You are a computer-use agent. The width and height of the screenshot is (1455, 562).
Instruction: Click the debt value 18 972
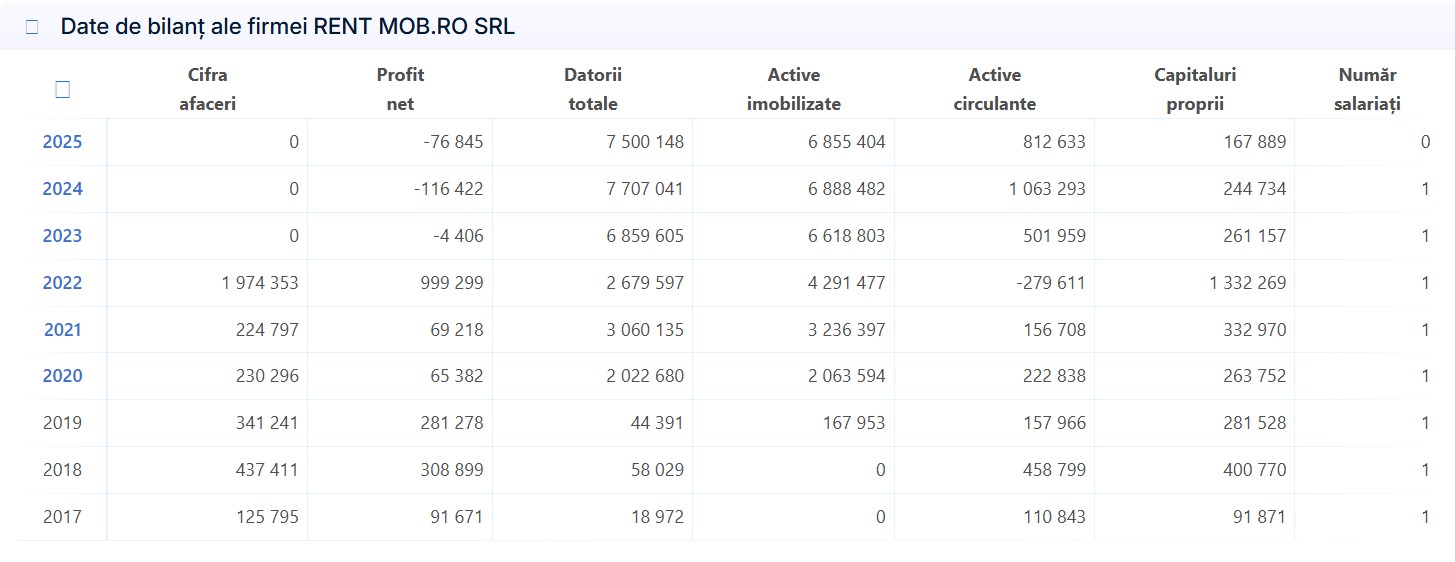tap(658, 517)
